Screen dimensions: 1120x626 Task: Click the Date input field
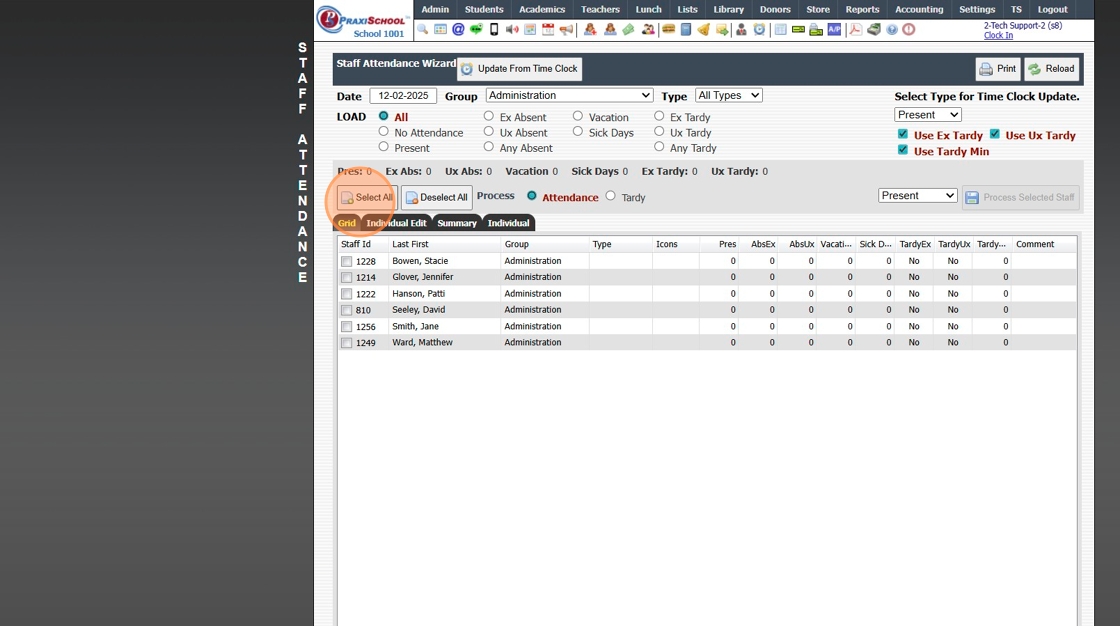click(x=403, y=96)
